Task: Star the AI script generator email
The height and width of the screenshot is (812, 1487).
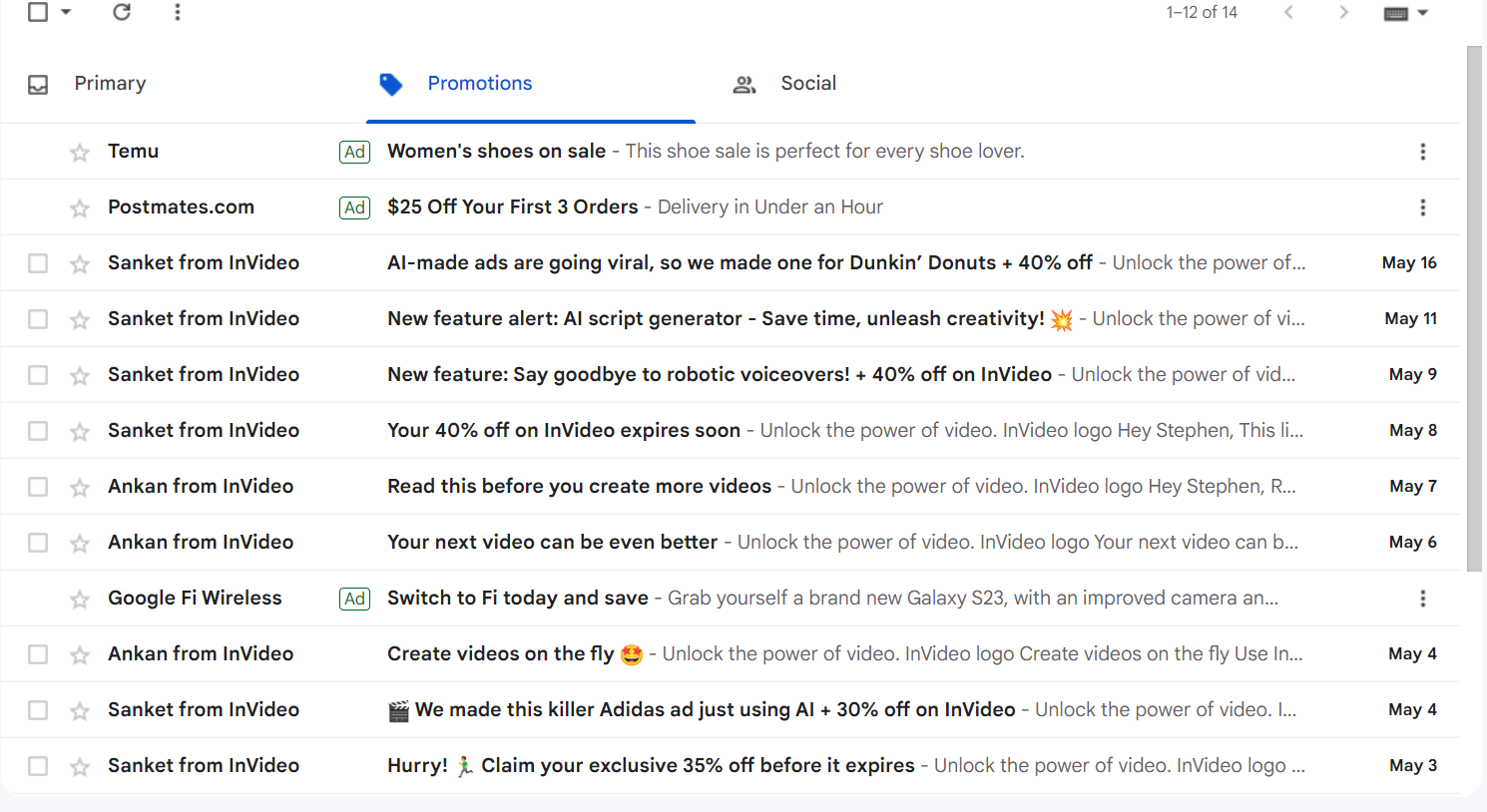Action: pyautogui.click(x=80, y=319)
